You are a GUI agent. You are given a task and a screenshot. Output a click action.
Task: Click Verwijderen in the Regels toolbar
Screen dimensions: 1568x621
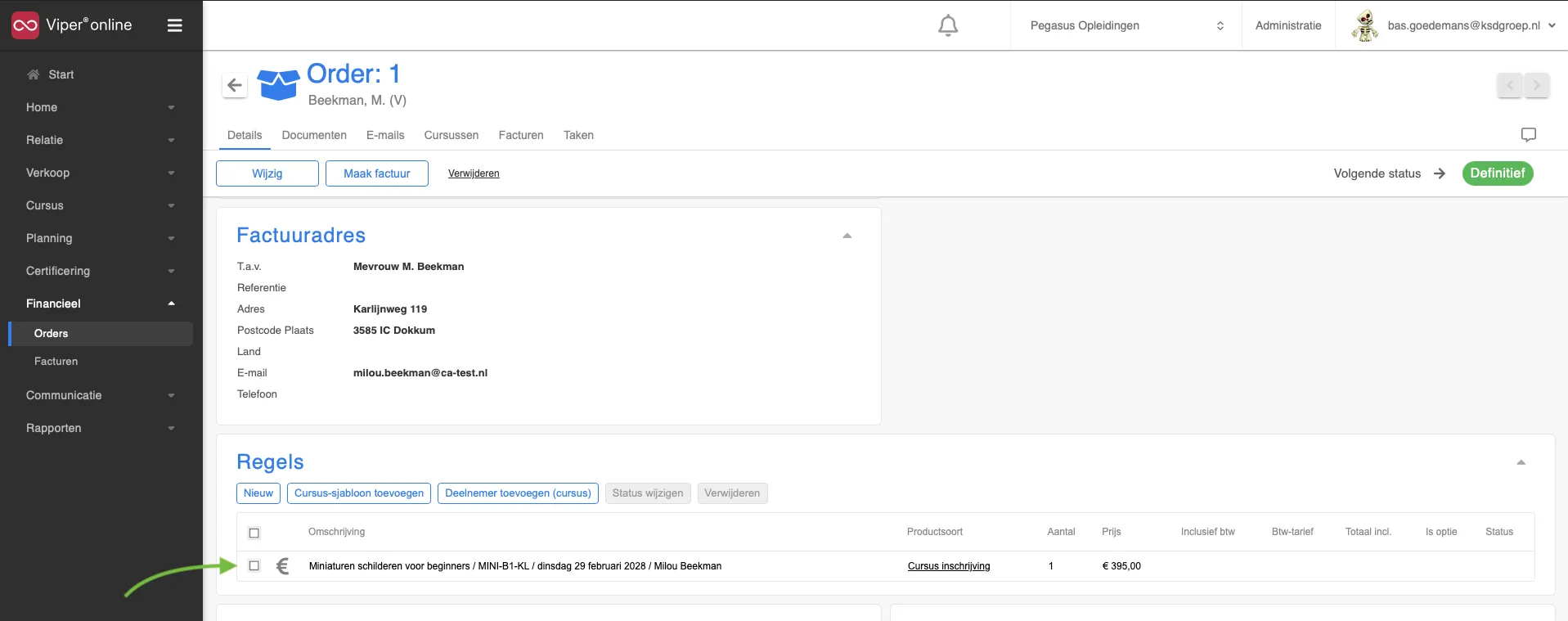(732, 493)
